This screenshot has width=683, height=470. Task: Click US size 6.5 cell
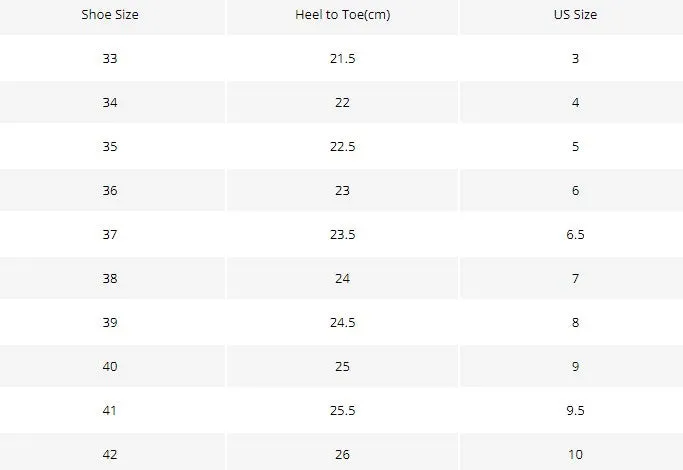tap(575, 234)
